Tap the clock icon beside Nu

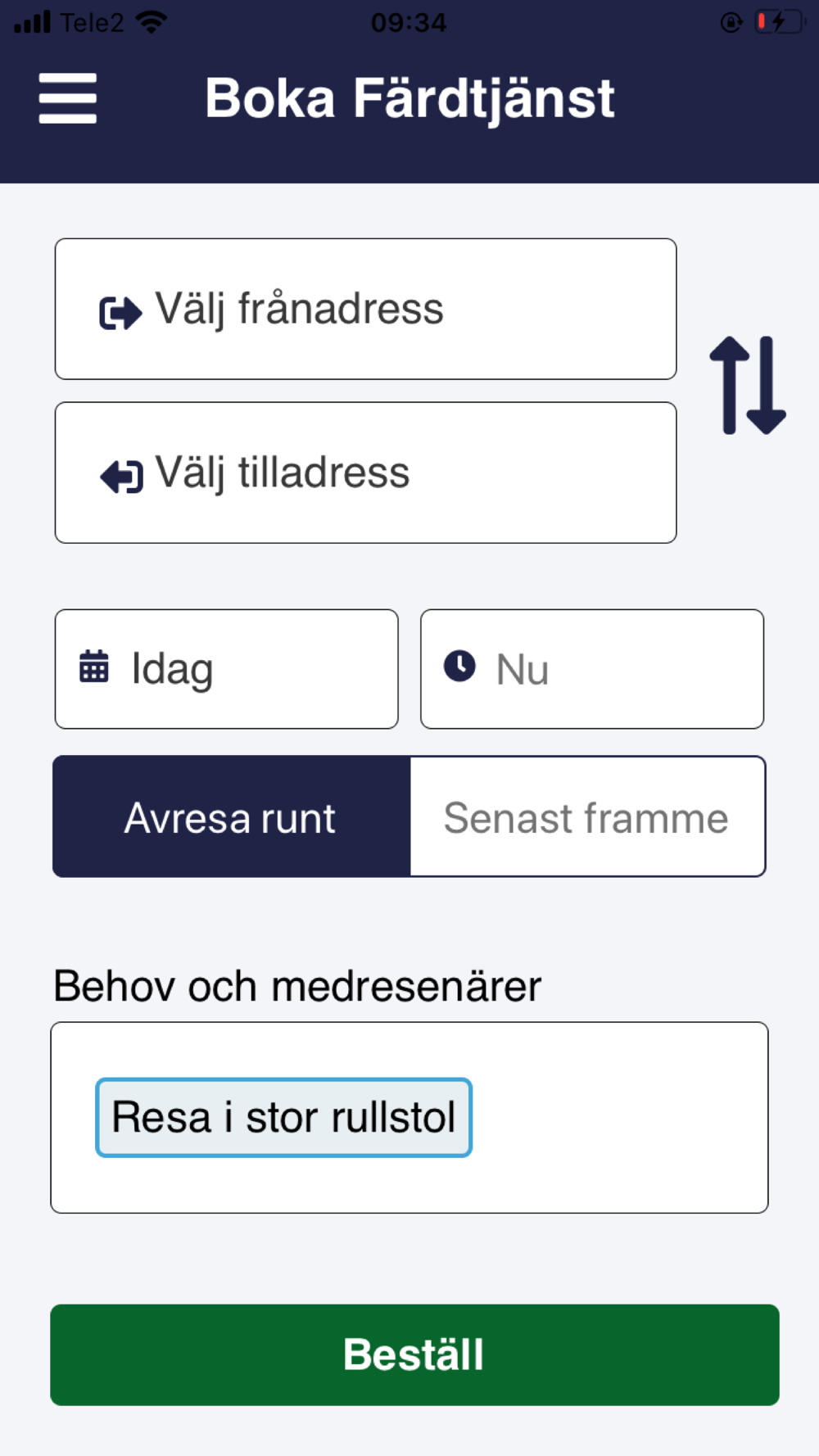(459, 666)
